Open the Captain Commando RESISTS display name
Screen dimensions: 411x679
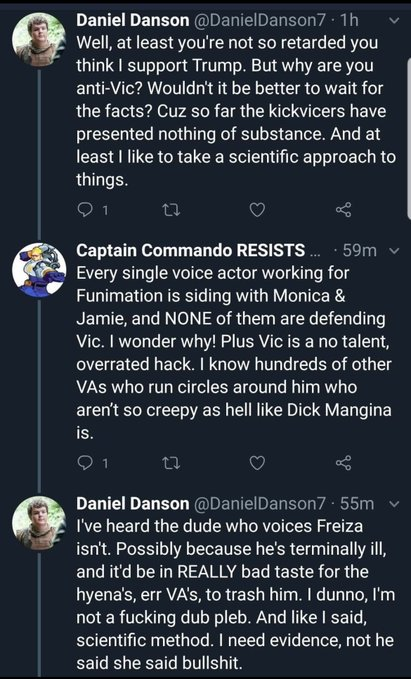pos(191,250)
